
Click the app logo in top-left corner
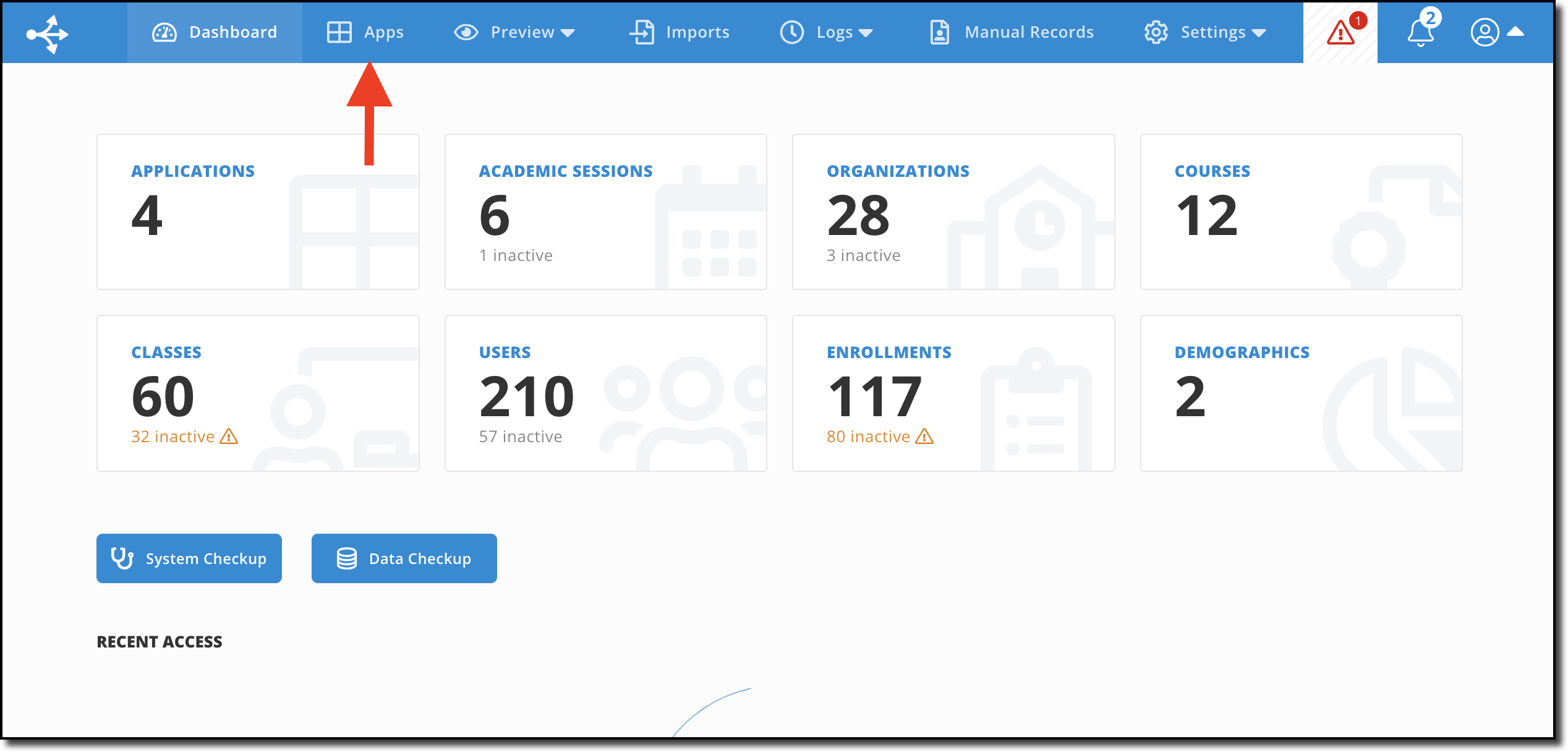click(47, 33)
